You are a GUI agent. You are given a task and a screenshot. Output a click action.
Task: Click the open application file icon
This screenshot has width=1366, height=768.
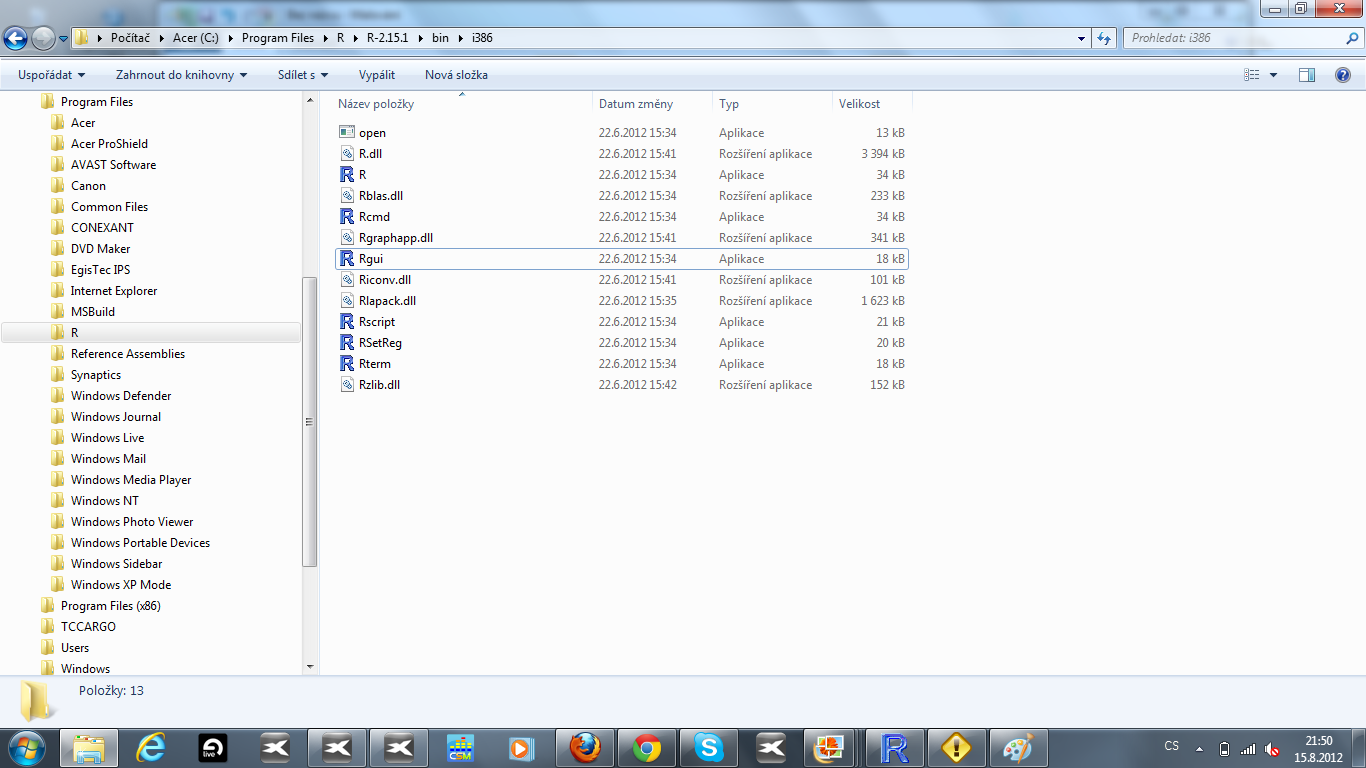[x=347, y=132]
